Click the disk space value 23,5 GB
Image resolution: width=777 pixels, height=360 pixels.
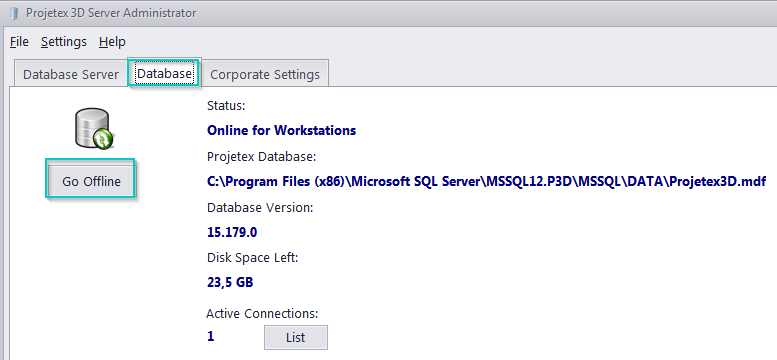(x=230, y=283)
